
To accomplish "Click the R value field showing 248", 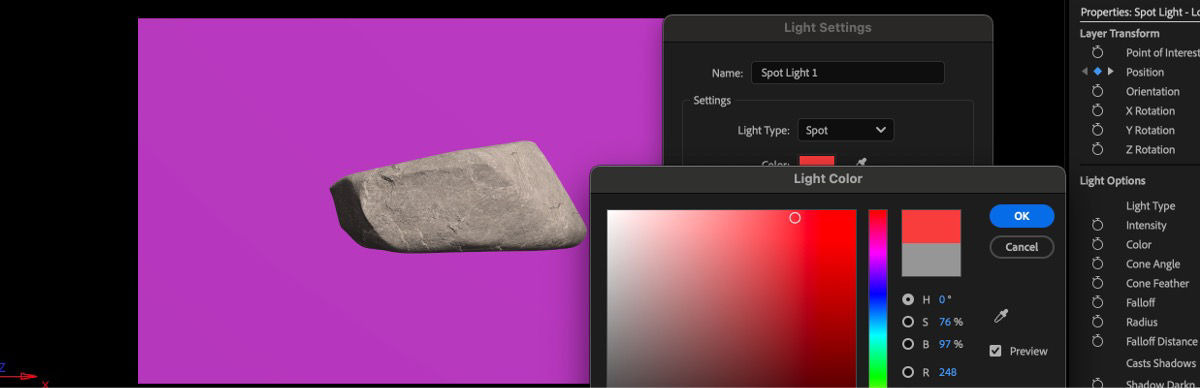I will [x=948, y=372].
